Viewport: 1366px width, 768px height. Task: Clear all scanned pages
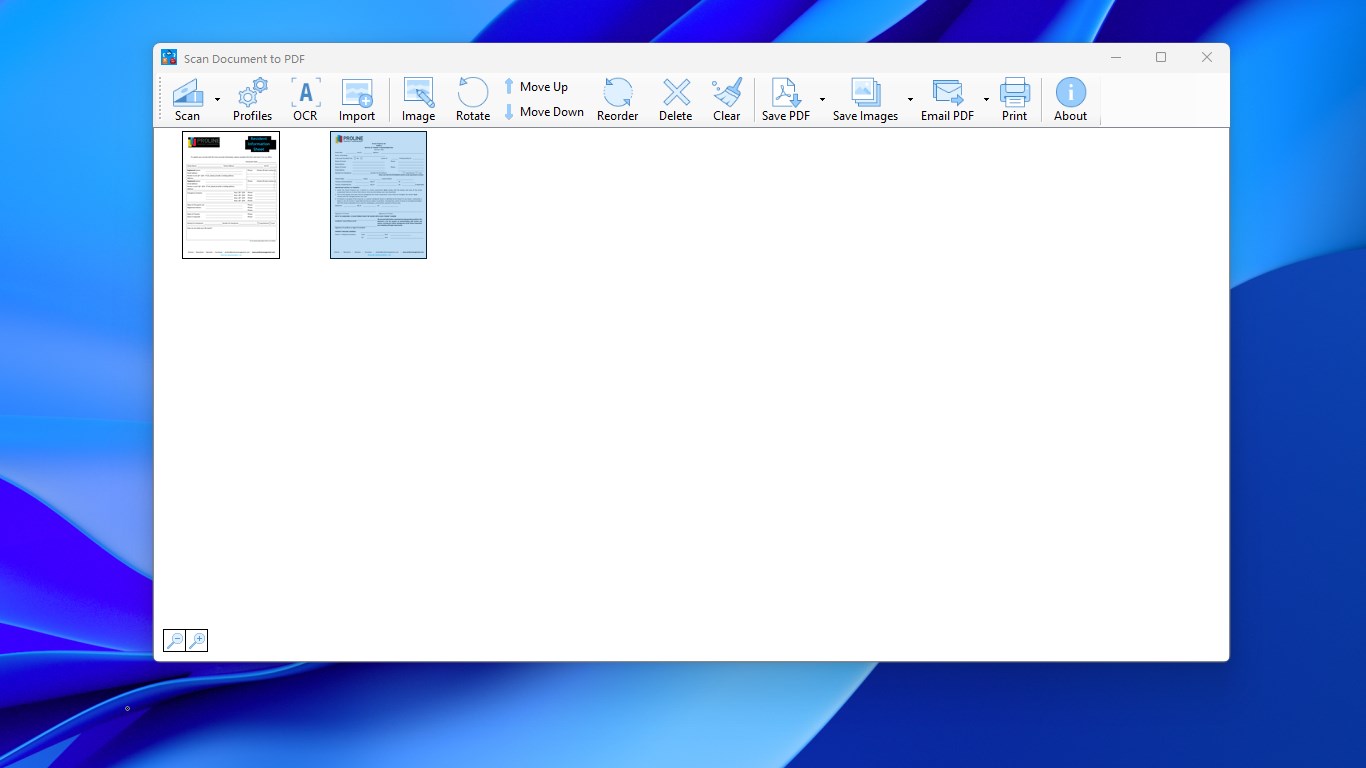coord(726,98)
